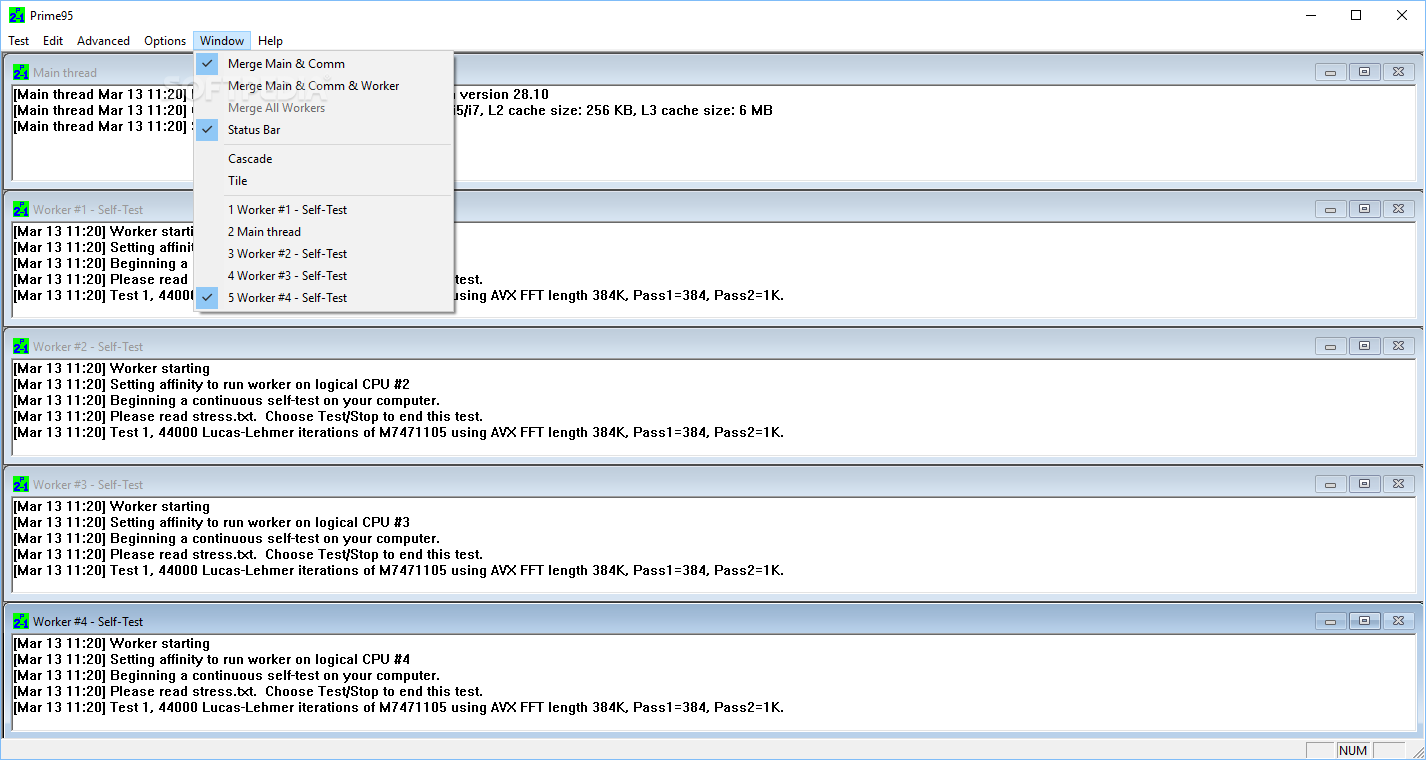1426x760 pixels.
Task: Click Worker #2 'Worker starting' line
Action: tap(111, 368)
